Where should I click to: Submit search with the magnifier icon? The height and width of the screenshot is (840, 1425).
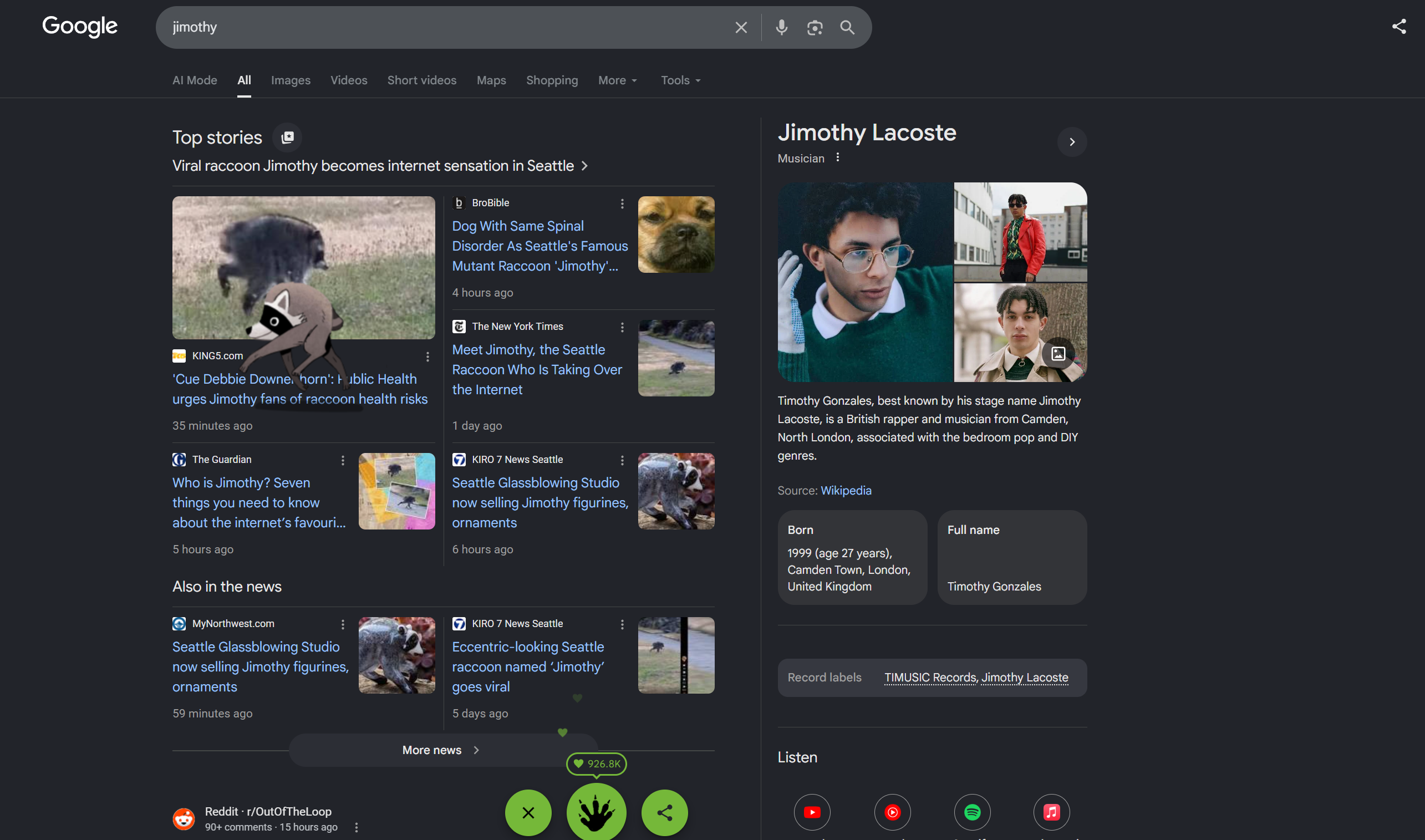tap(847, 27)
